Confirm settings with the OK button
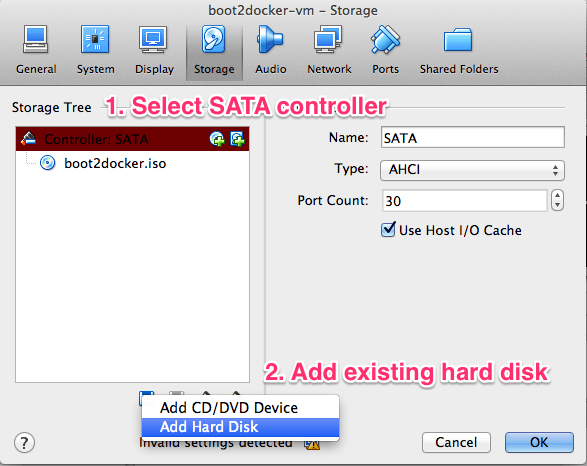Screen dimensions: 587x466 pos(539,442)
